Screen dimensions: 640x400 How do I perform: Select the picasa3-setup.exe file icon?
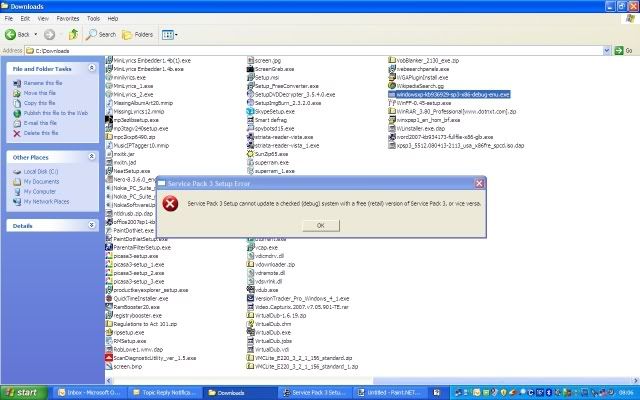(x=109, y=256)
